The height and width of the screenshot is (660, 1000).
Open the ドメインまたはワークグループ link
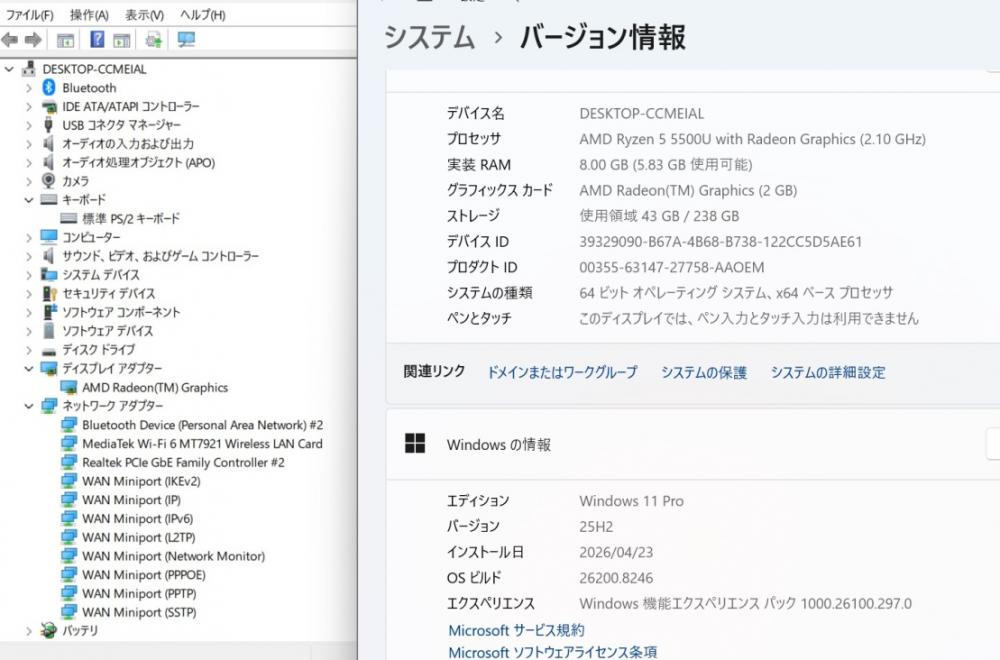point(561,373)
